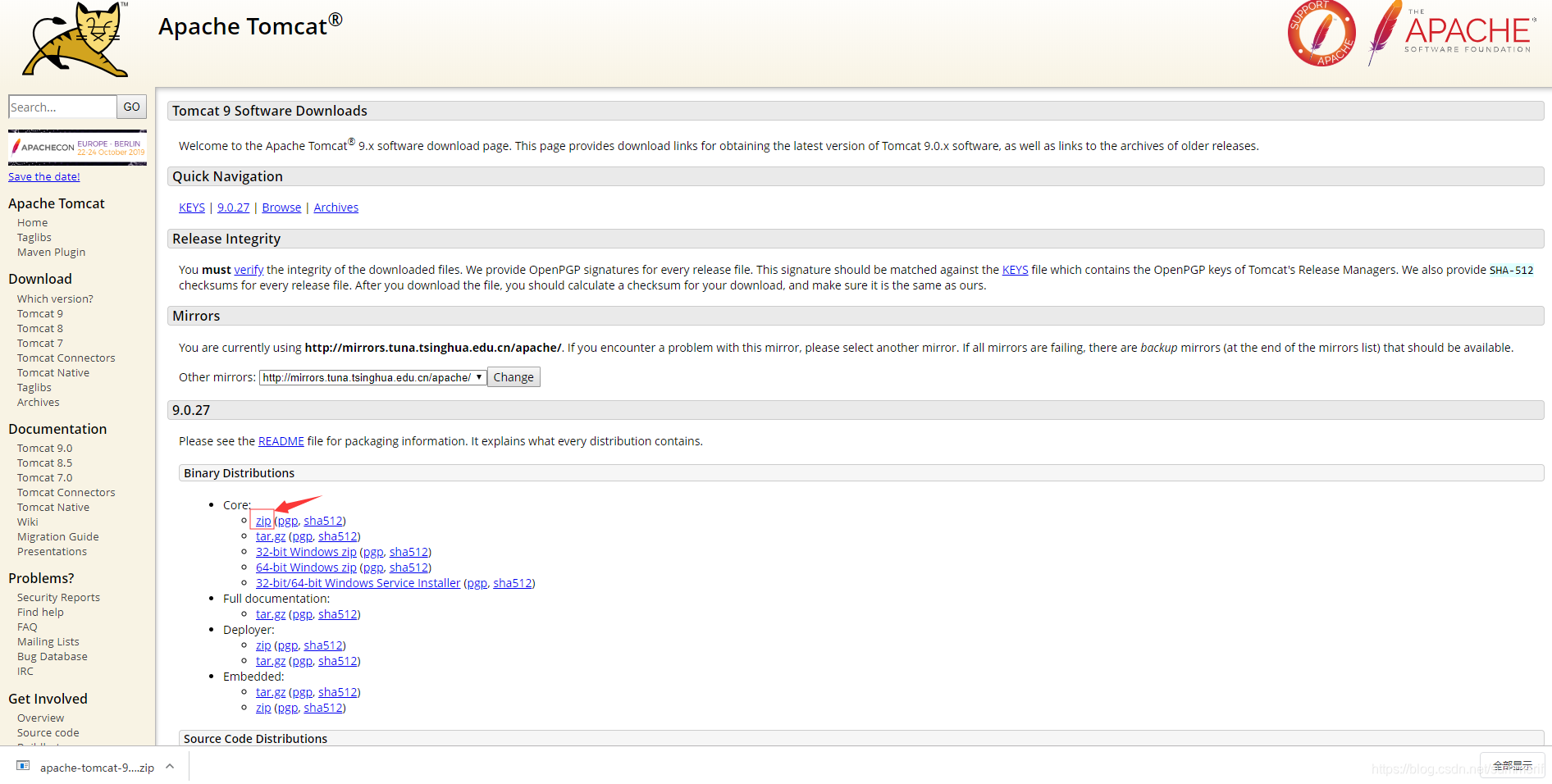Open the Core zip sha512 link
Viewport: 1552px width, 784px height.
point(323,521)
